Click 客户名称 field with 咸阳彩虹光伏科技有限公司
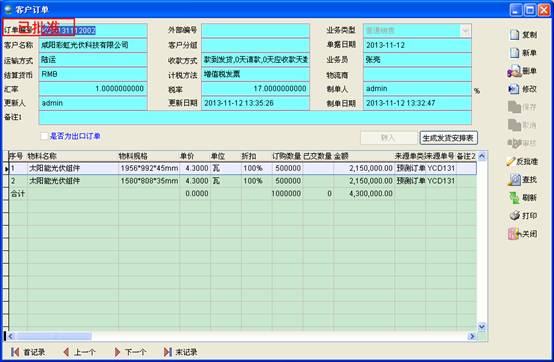 (x=93, y=45)
